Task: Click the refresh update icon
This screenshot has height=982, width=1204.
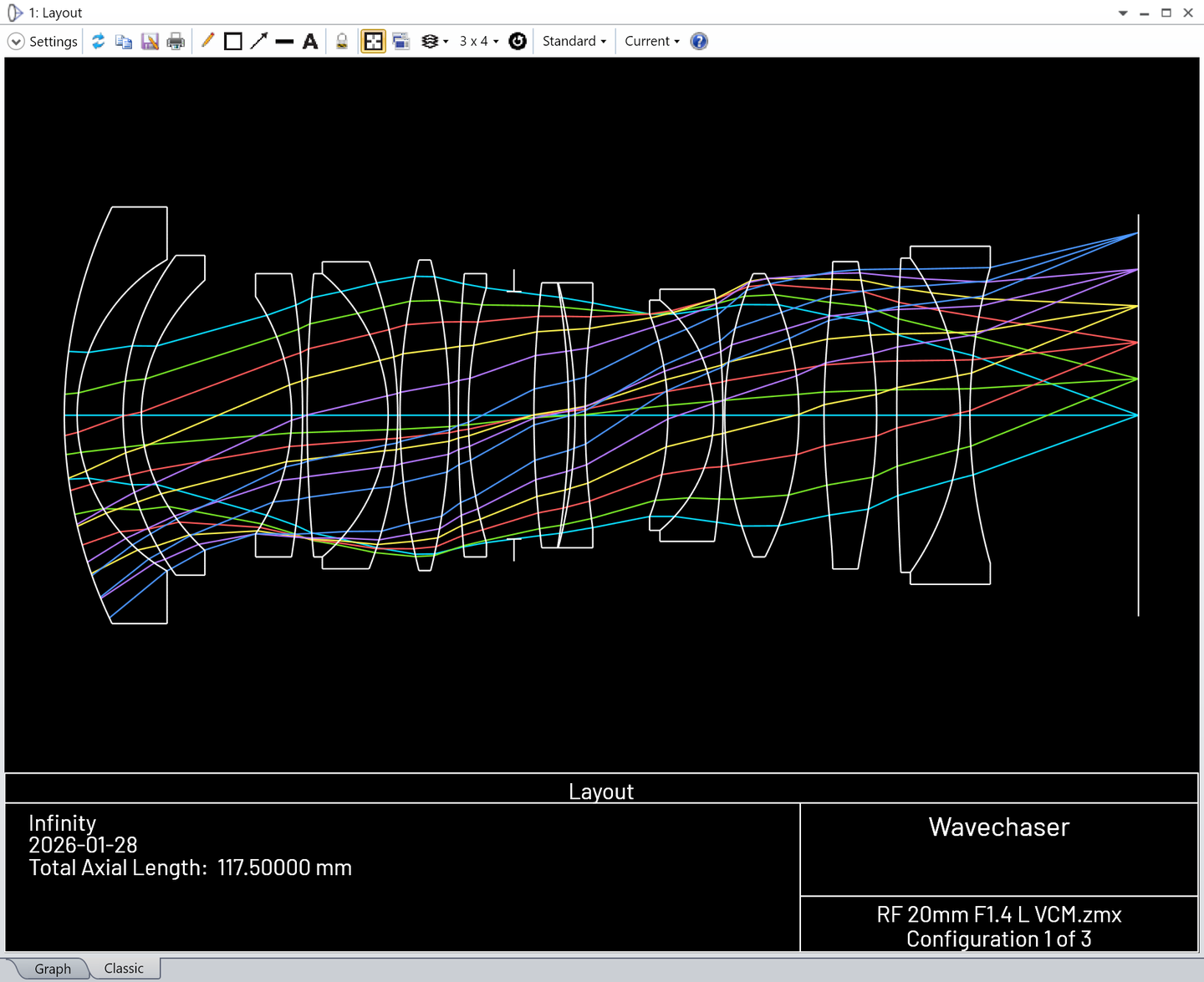Action: [x=99, y=41]
